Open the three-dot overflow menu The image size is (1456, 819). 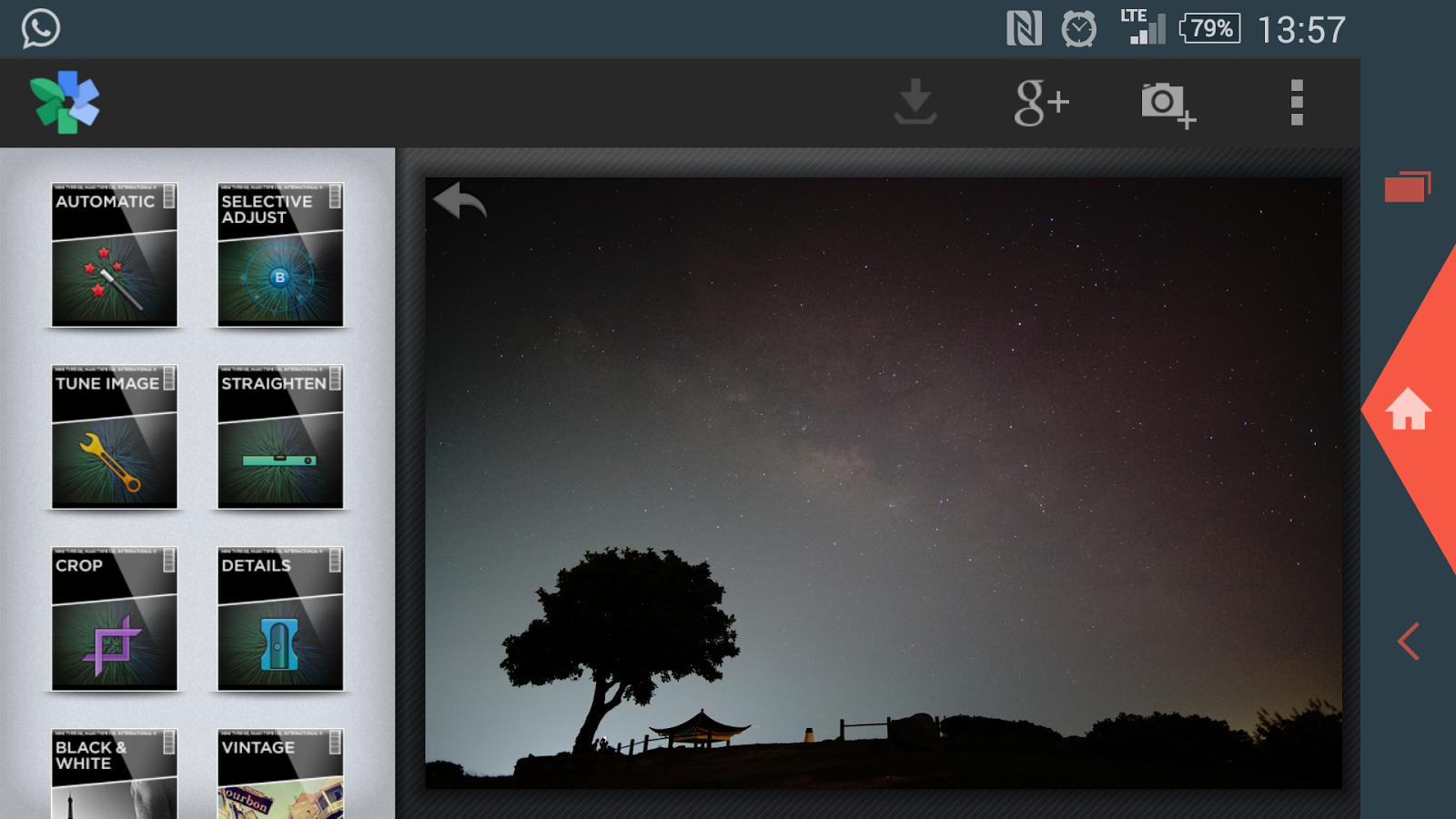(1297, 102)
